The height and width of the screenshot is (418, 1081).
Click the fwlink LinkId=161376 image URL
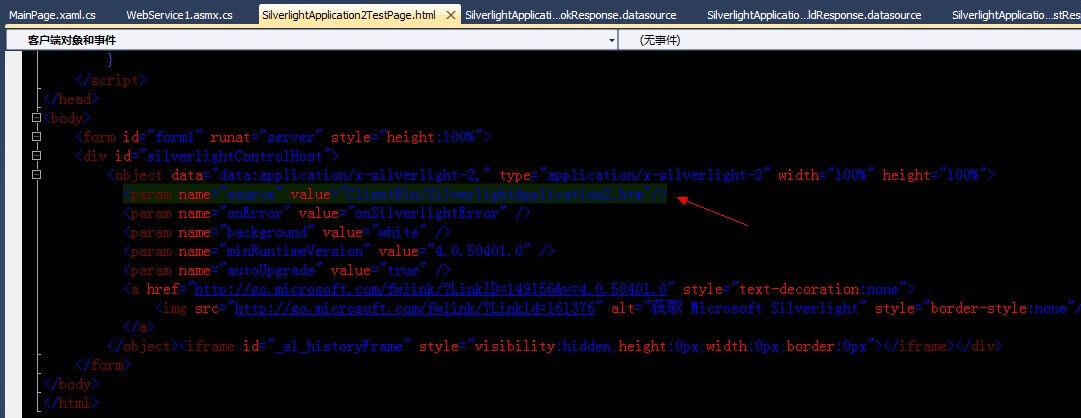point(414,308)
